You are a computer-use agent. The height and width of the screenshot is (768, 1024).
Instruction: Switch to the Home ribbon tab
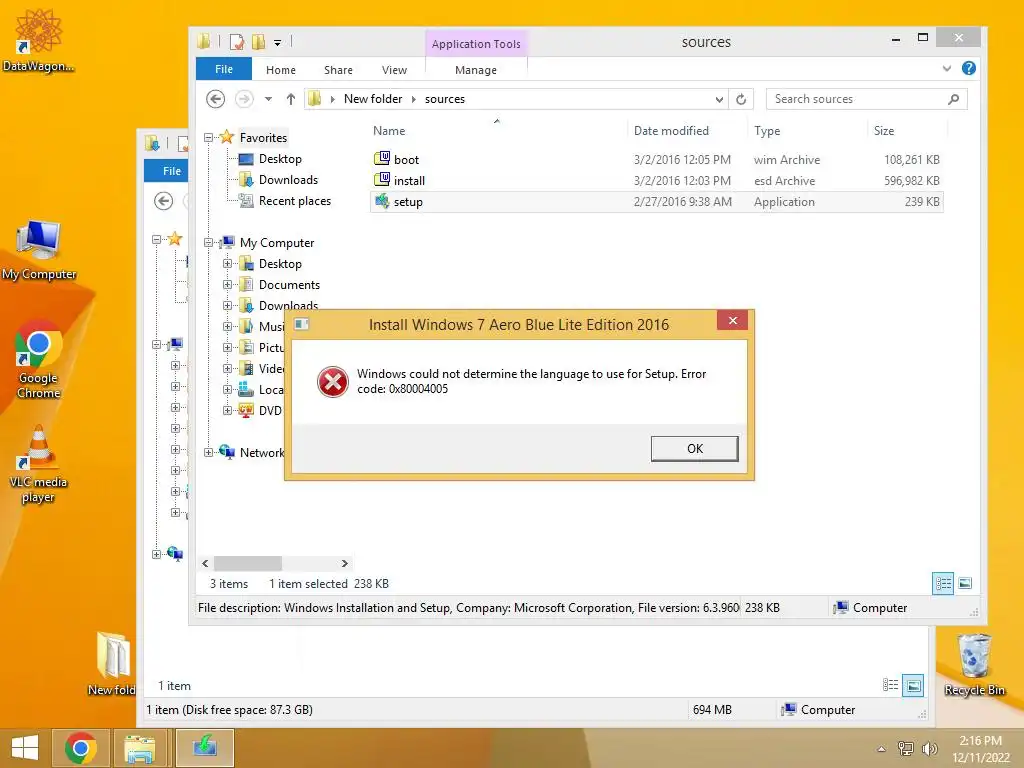point(280,70)
